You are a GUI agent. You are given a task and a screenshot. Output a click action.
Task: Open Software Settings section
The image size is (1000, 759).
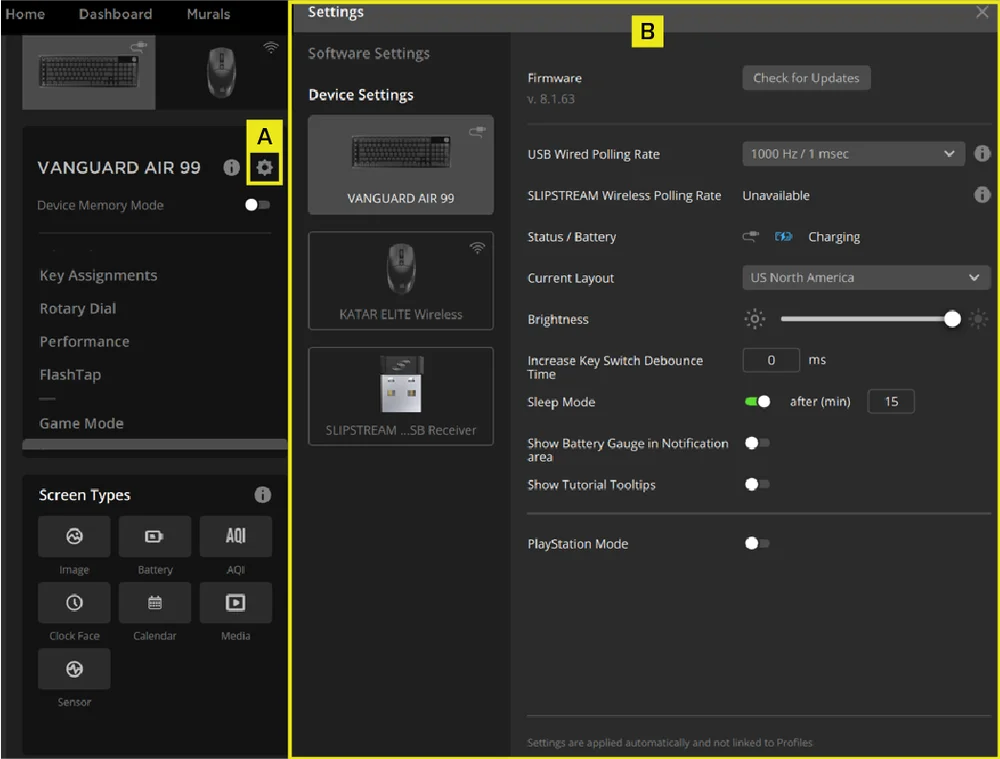pos(368,53)
